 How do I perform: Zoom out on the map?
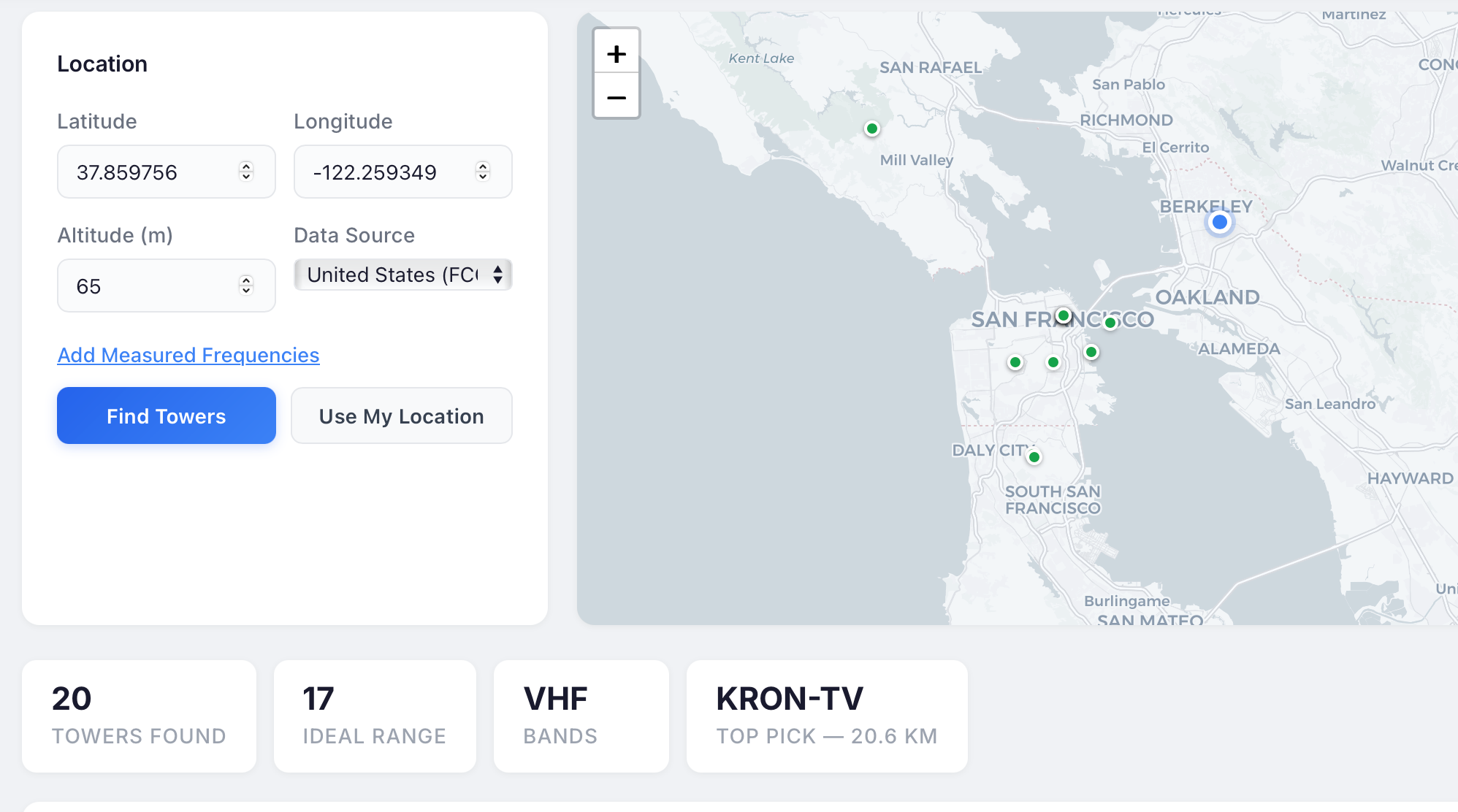coord(617,97)
